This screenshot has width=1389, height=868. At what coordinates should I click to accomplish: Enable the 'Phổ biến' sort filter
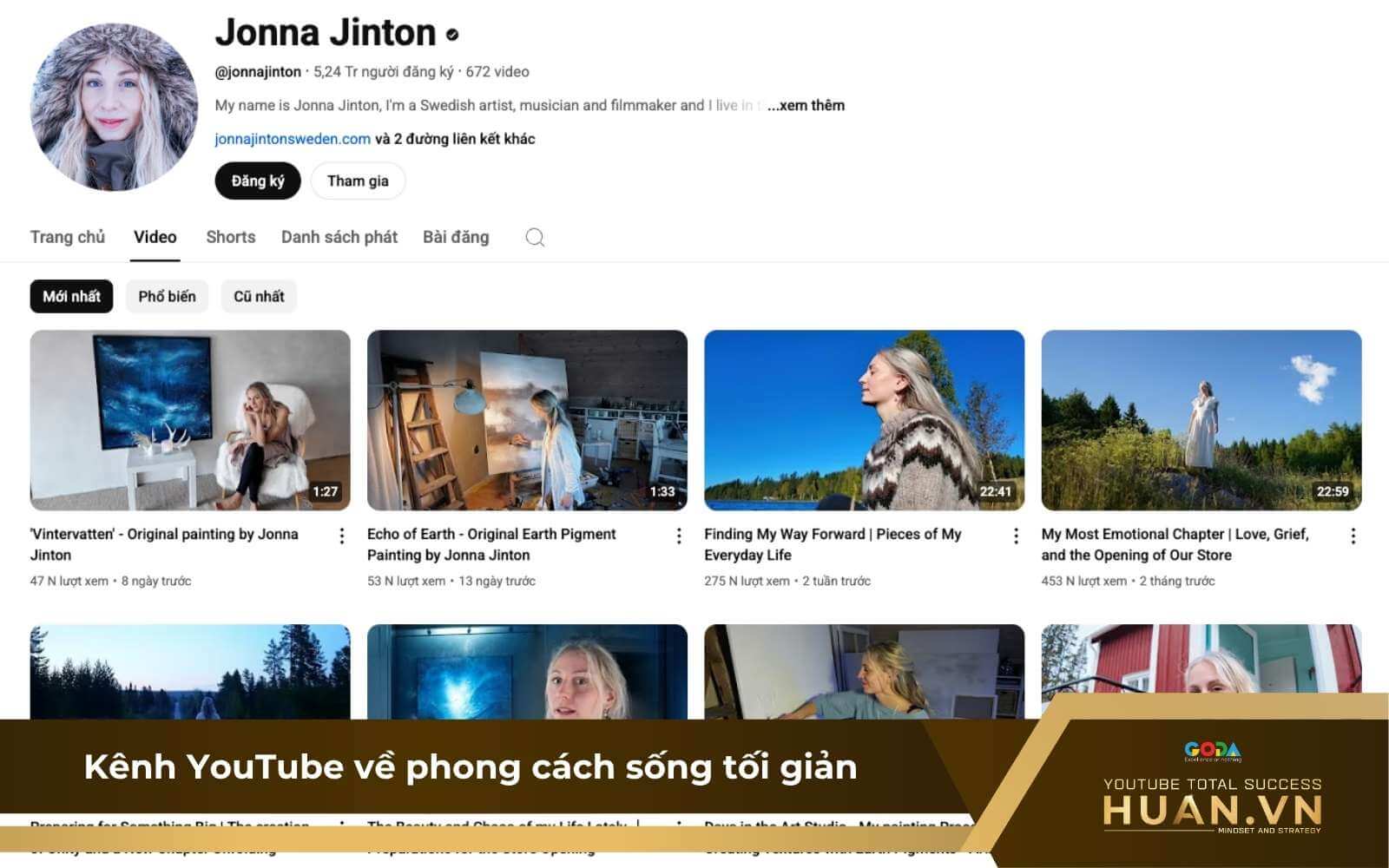click(x=167, y=296)
